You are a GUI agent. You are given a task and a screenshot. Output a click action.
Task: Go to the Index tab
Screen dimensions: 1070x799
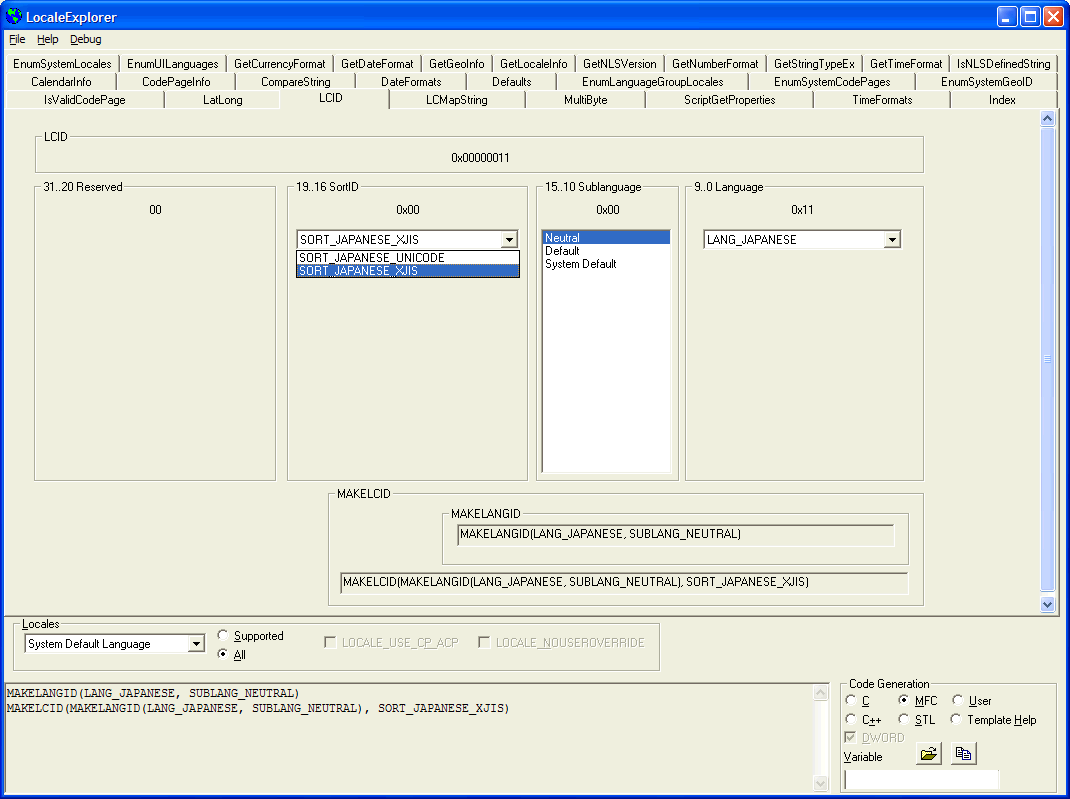[1002, 100]
